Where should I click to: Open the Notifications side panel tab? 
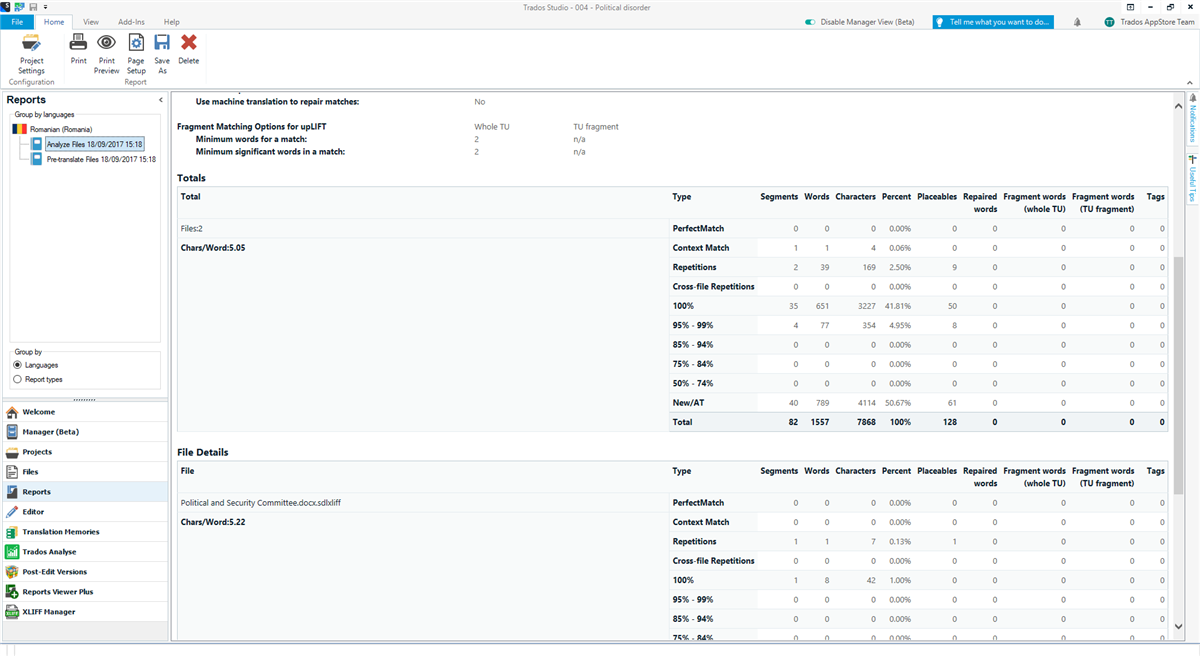pos(1193,121)
